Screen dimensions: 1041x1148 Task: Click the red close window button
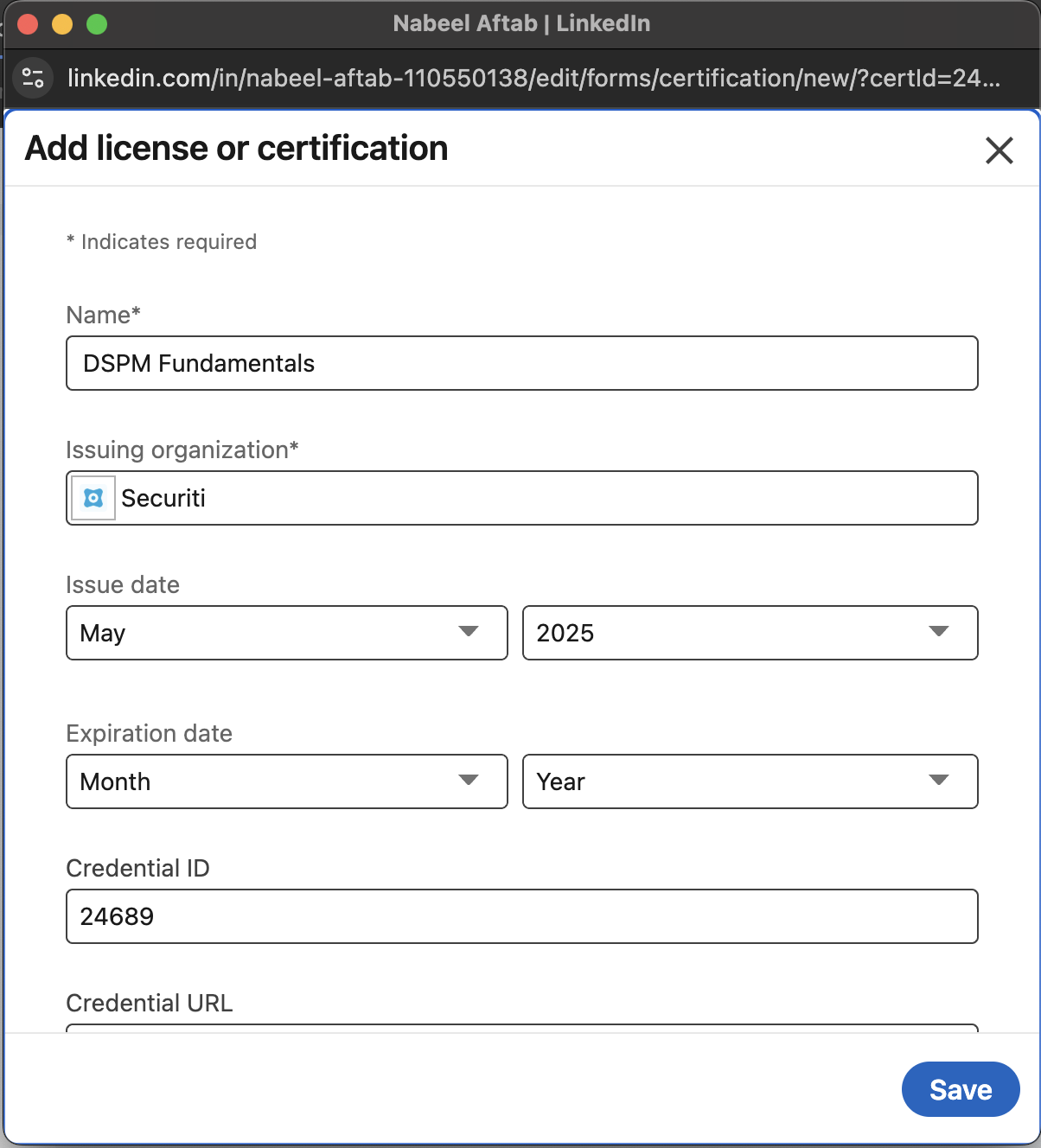click(x=28, y=24)
